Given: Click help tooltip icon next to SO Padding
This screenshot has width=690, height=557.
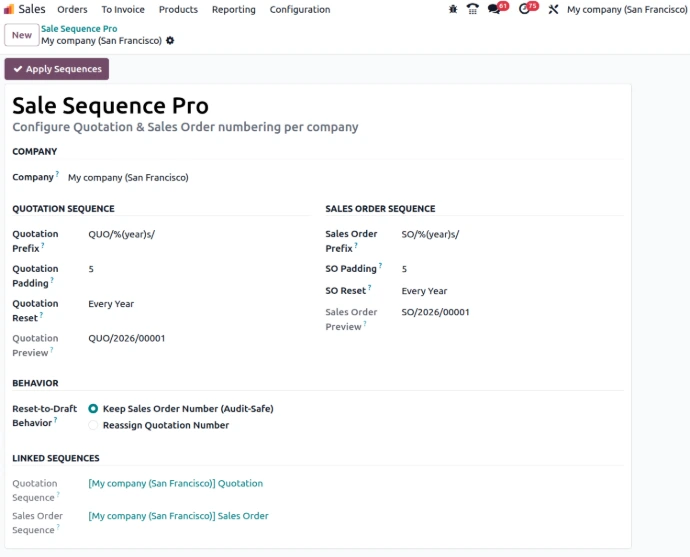Looking at the screenshot, I should coord(381,267).
